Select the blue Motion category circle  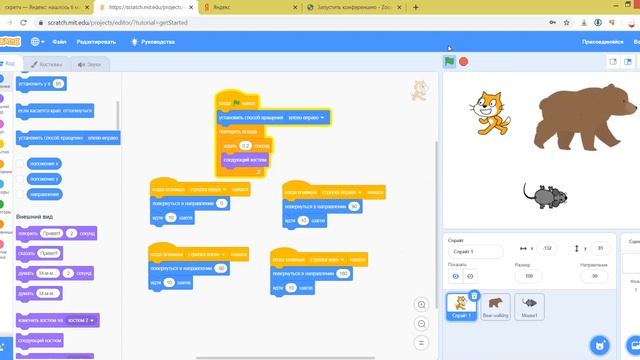2,78
